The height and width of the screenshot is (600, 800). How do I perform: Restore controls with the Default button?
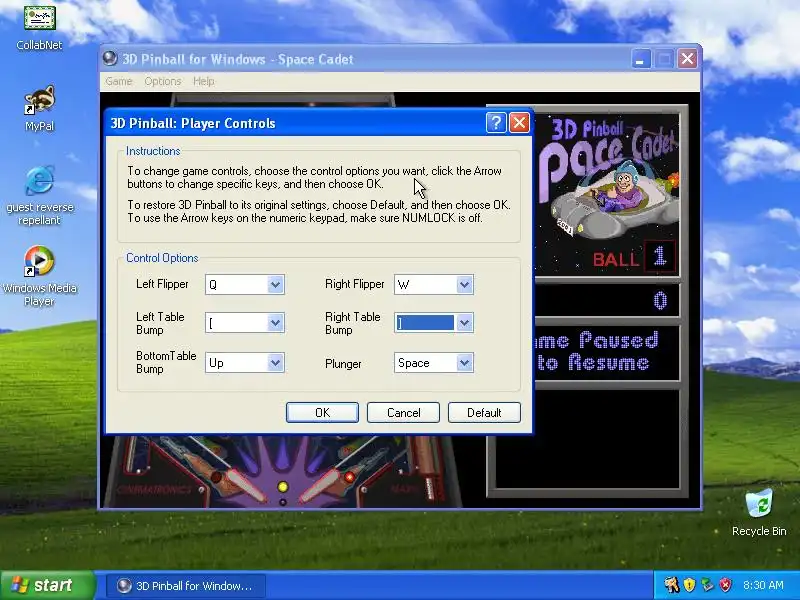coord(484,412)
